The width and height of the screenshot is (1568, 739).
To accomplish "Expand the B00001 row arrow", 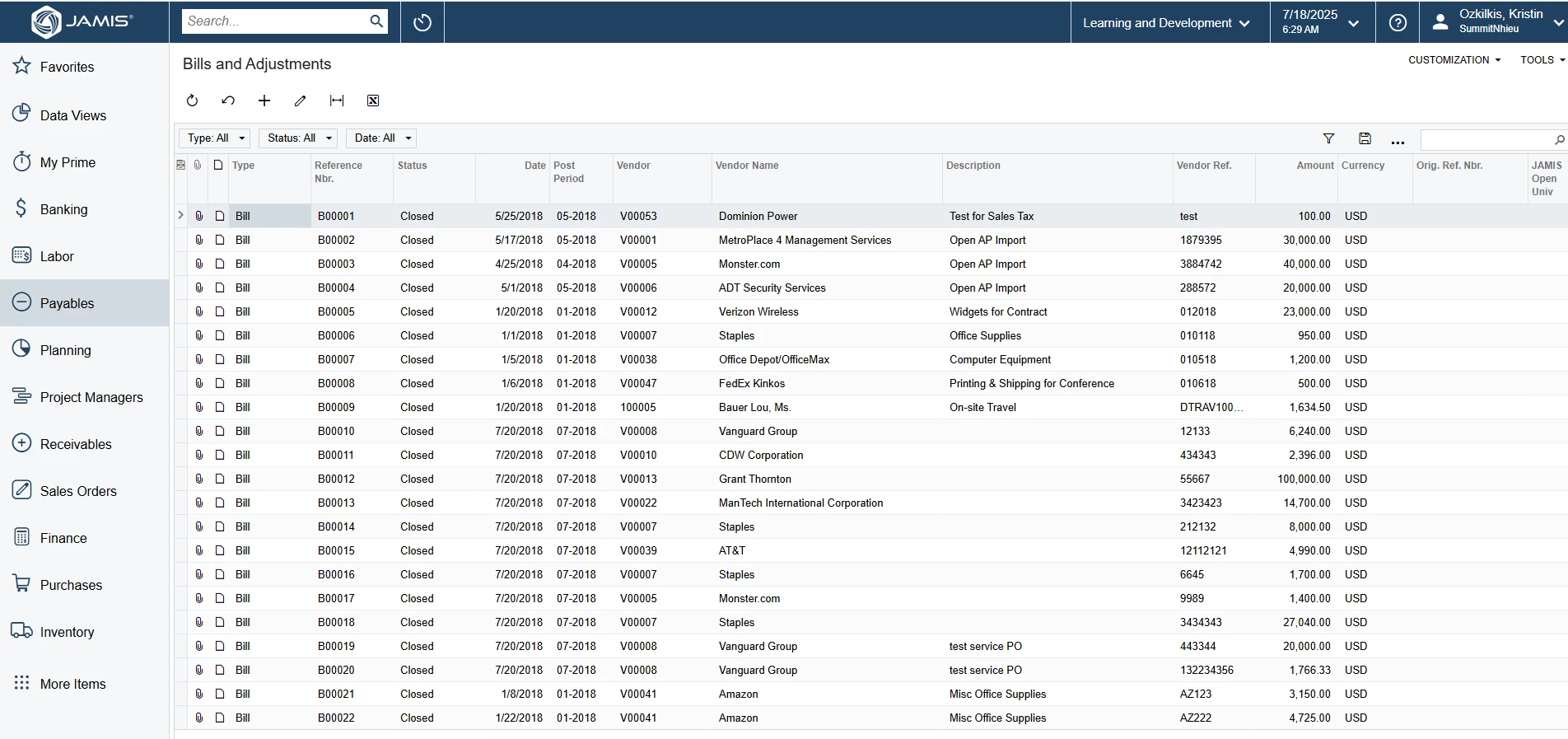I will pyautogui.click(x=180, y=216).
